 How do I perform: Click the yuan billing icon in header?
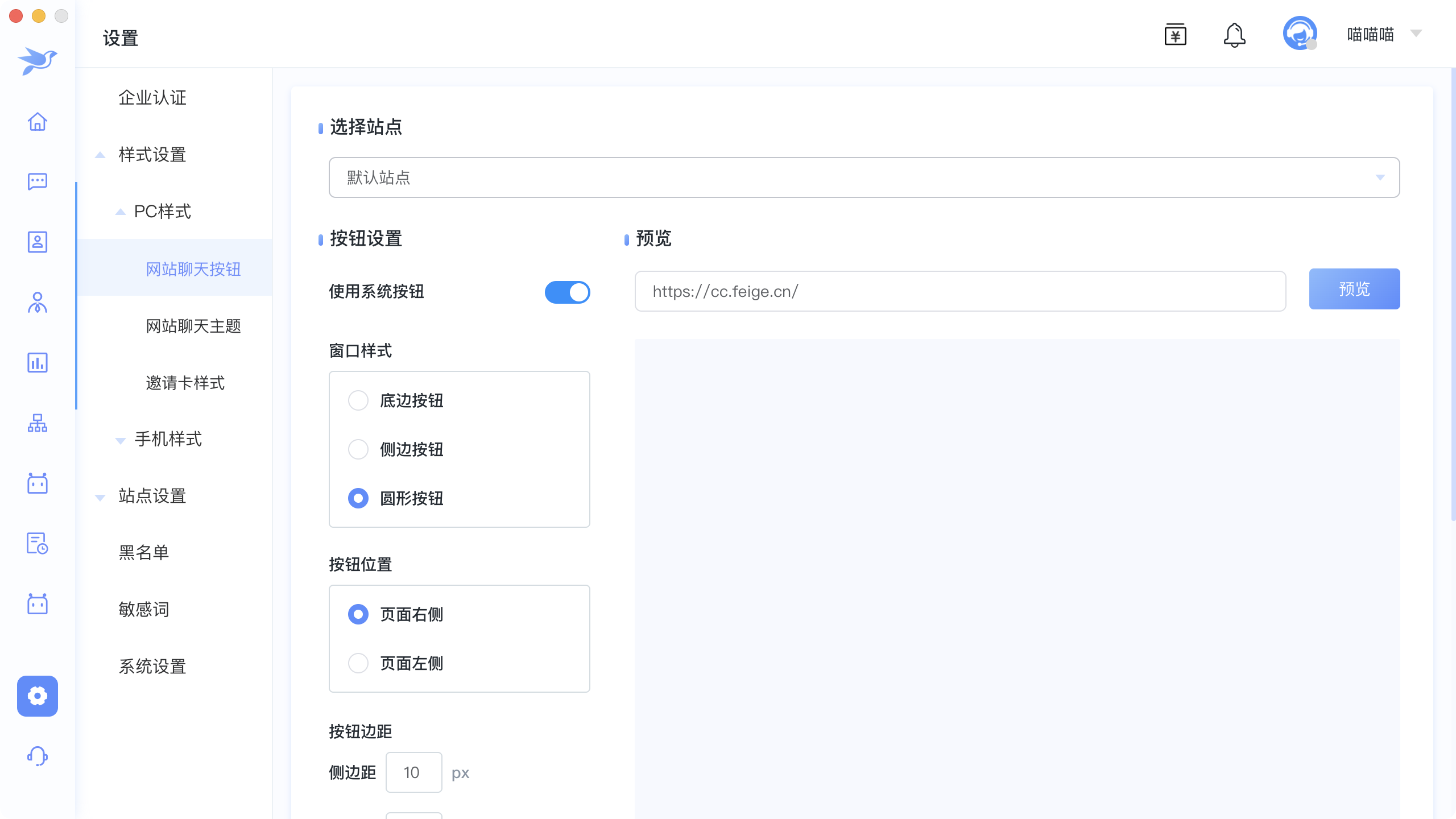(1175, 35)
